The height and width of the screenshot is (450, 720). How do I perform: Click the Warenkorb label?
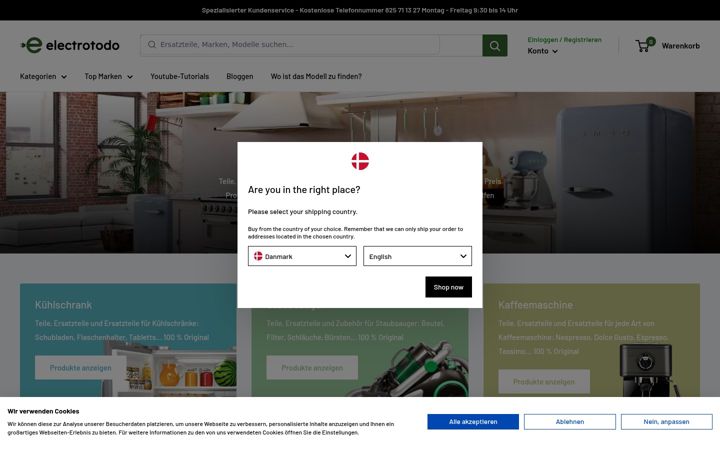coord(681,45)
